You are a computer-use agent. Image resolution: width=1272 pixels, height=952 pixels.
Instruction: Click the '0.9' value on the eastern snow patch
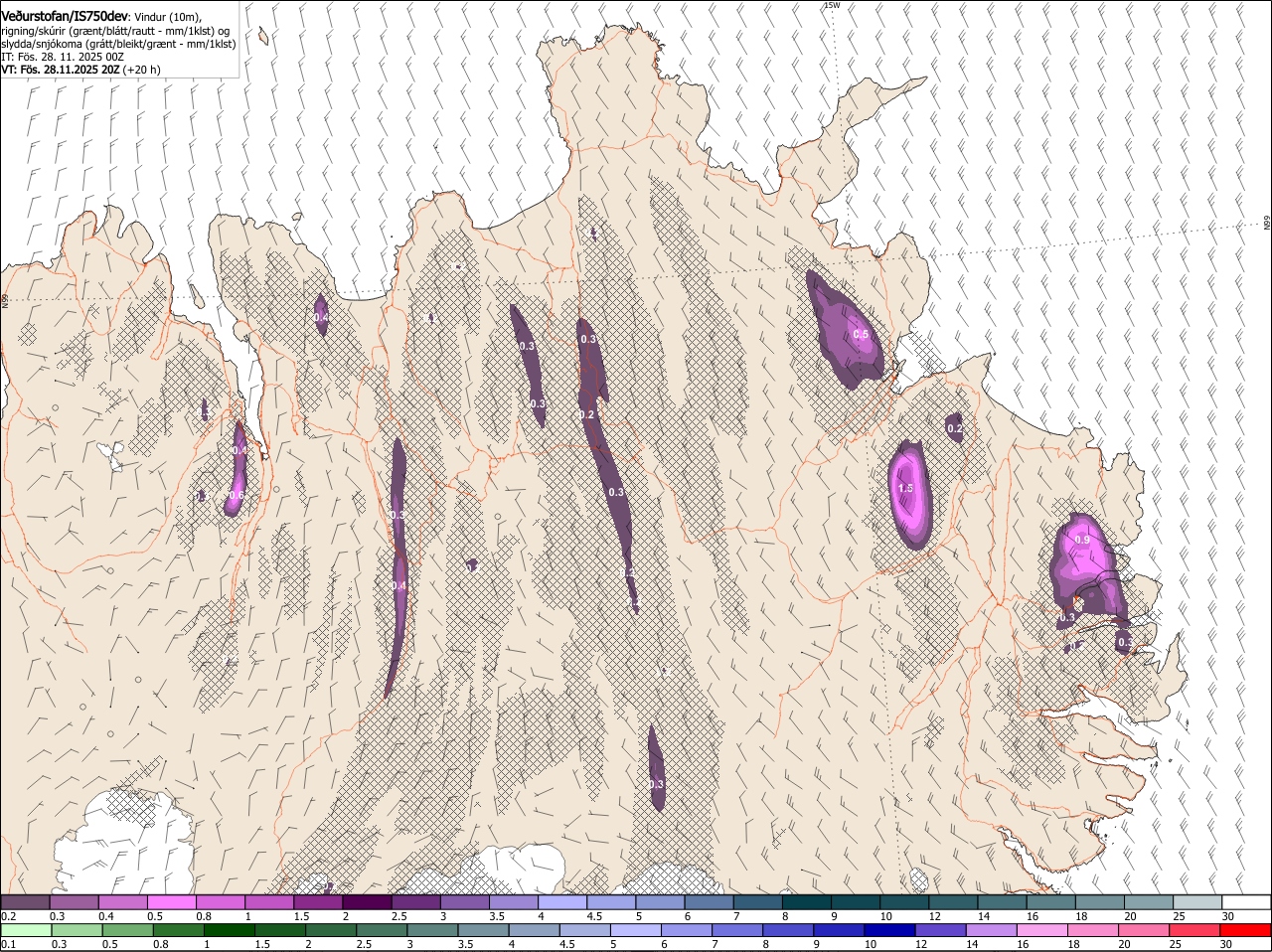pos(1082,540)
